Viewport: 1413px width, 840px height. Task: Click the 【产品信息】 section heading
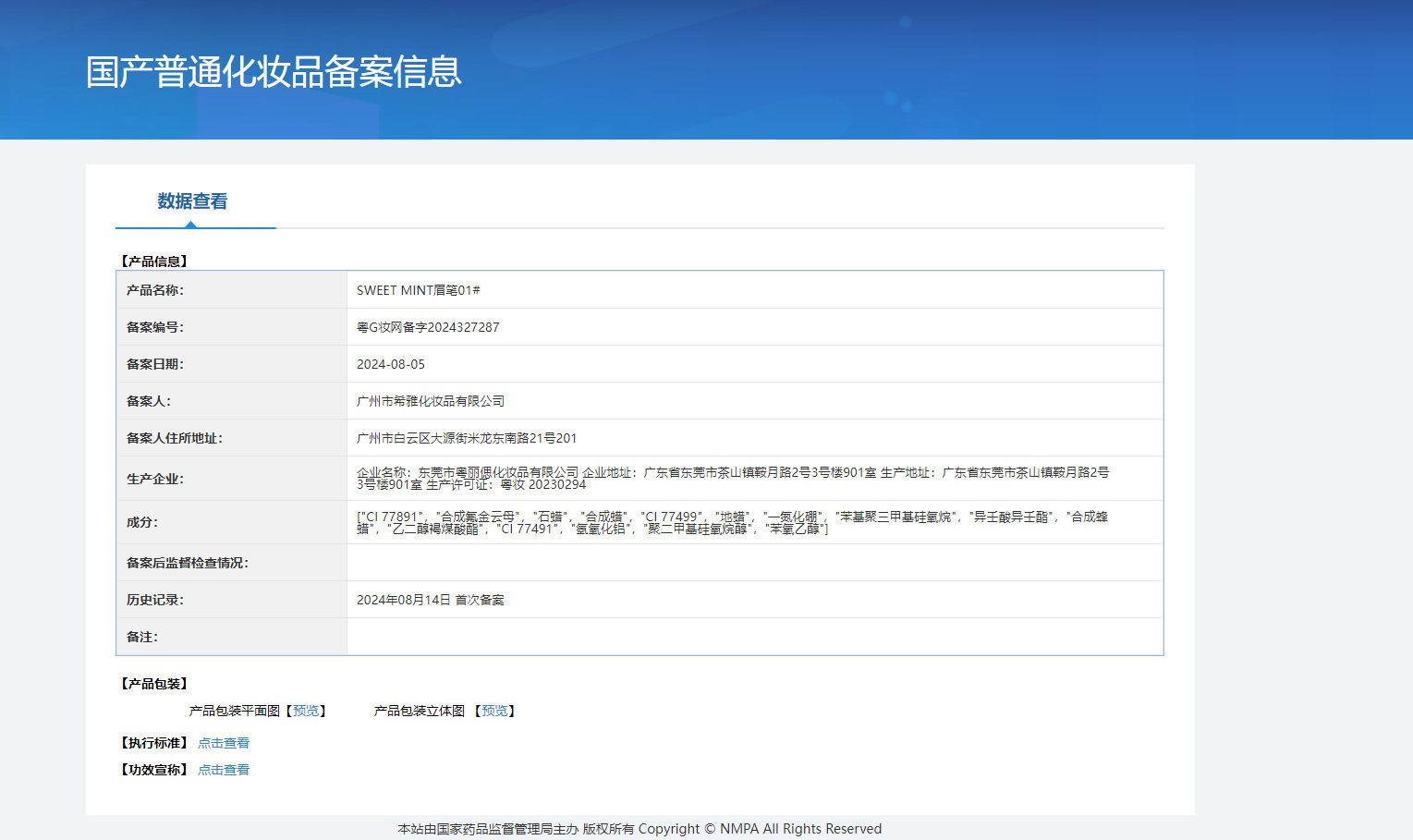(154, 262)
